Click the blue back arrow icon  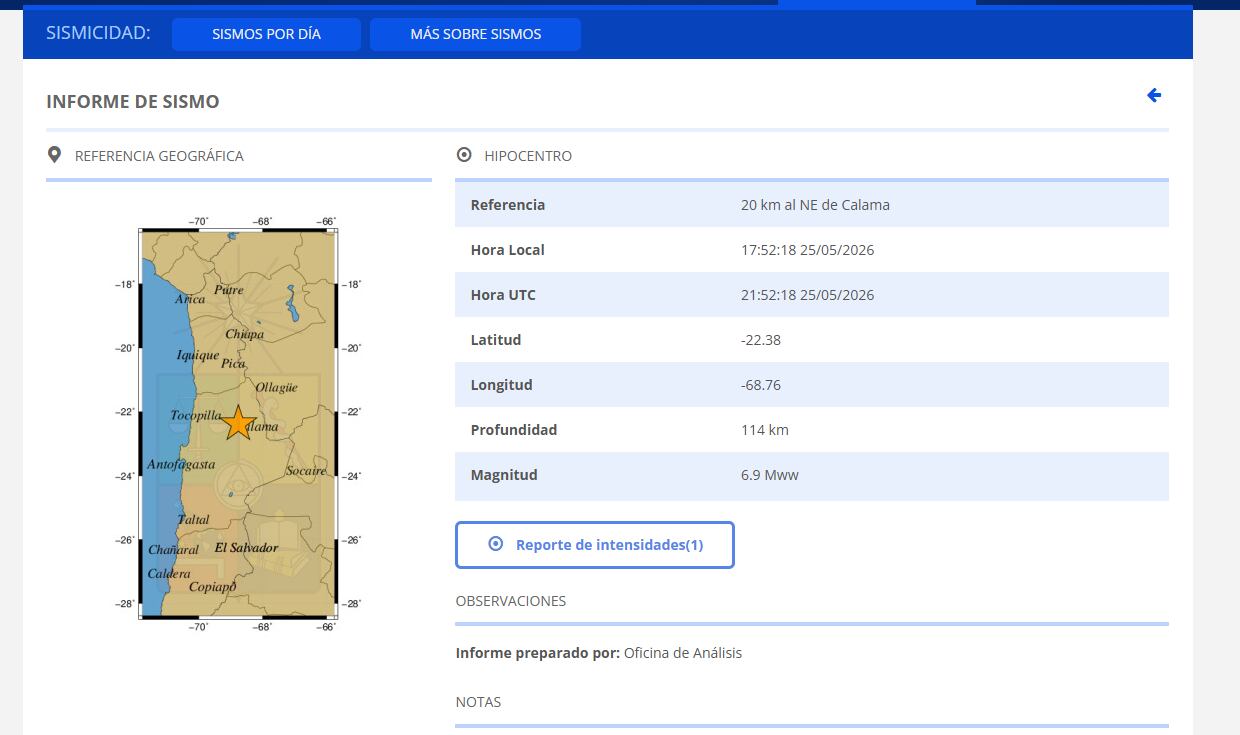click(x=1154, y=95)
